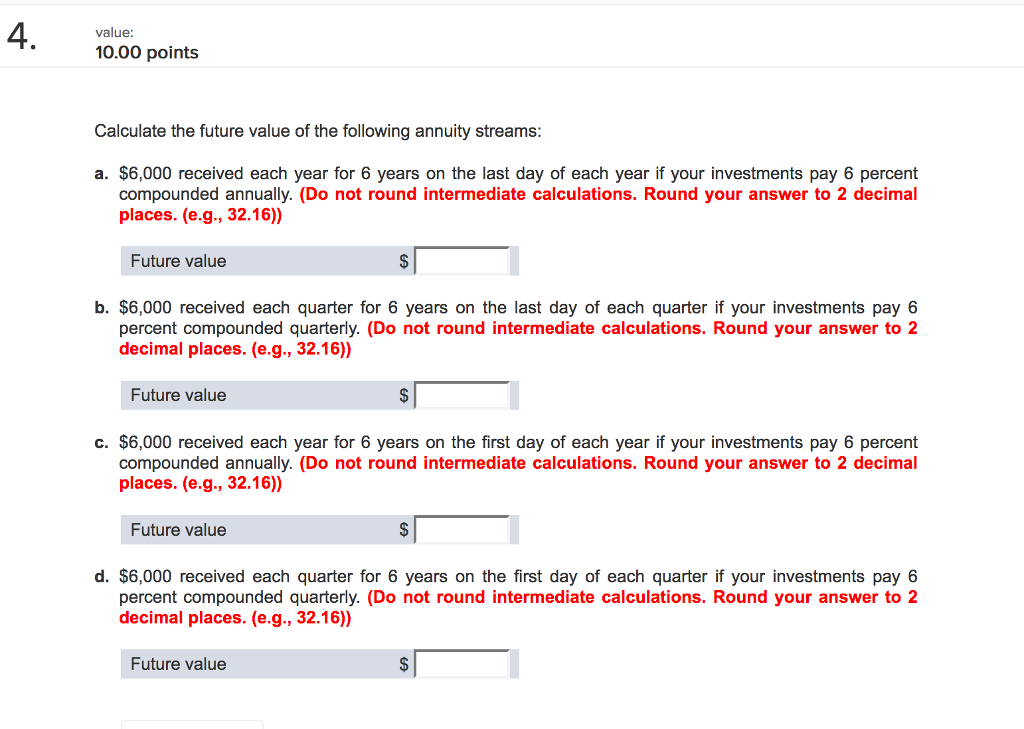Click the bold letter c label
The width and height of the screenshot is (1024, 729).
coord(100,442)
